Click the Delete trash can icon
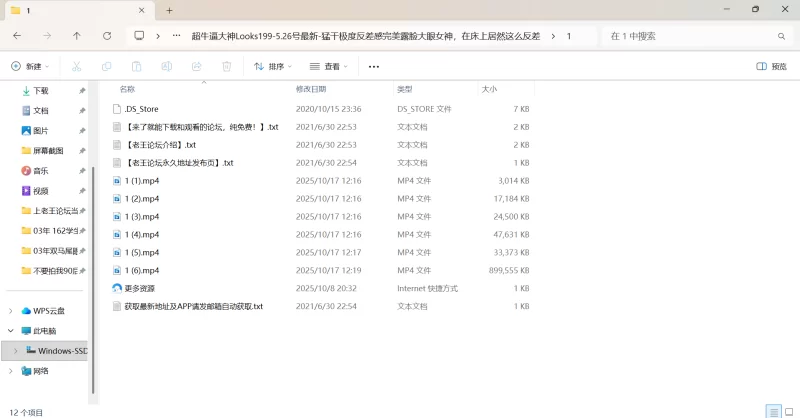 [x=227, y=66]
